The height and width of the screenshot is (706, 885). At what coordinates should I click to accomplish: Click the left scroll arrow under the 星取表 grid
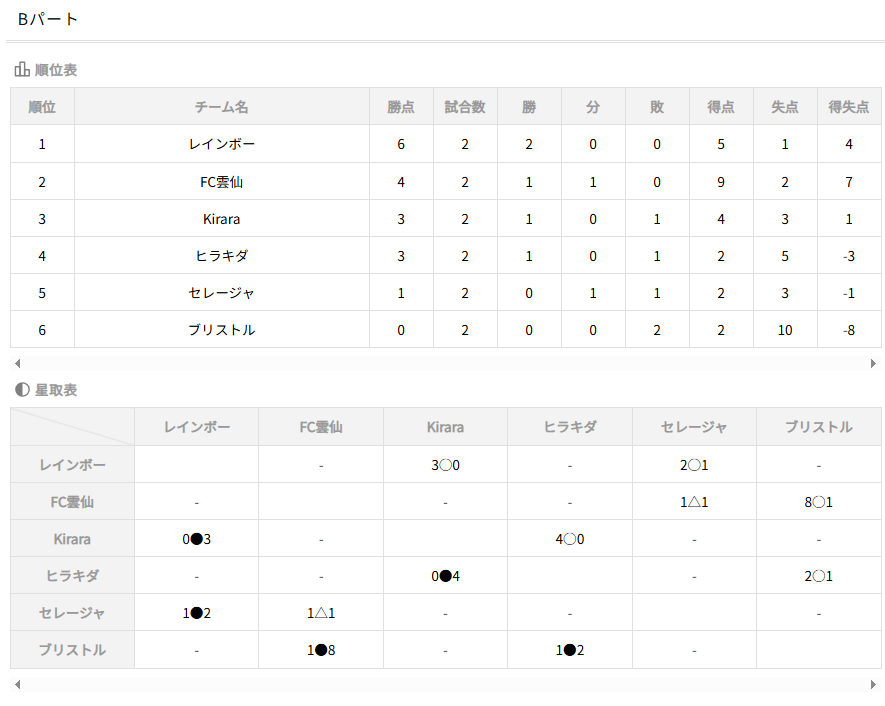coord(17,685)
